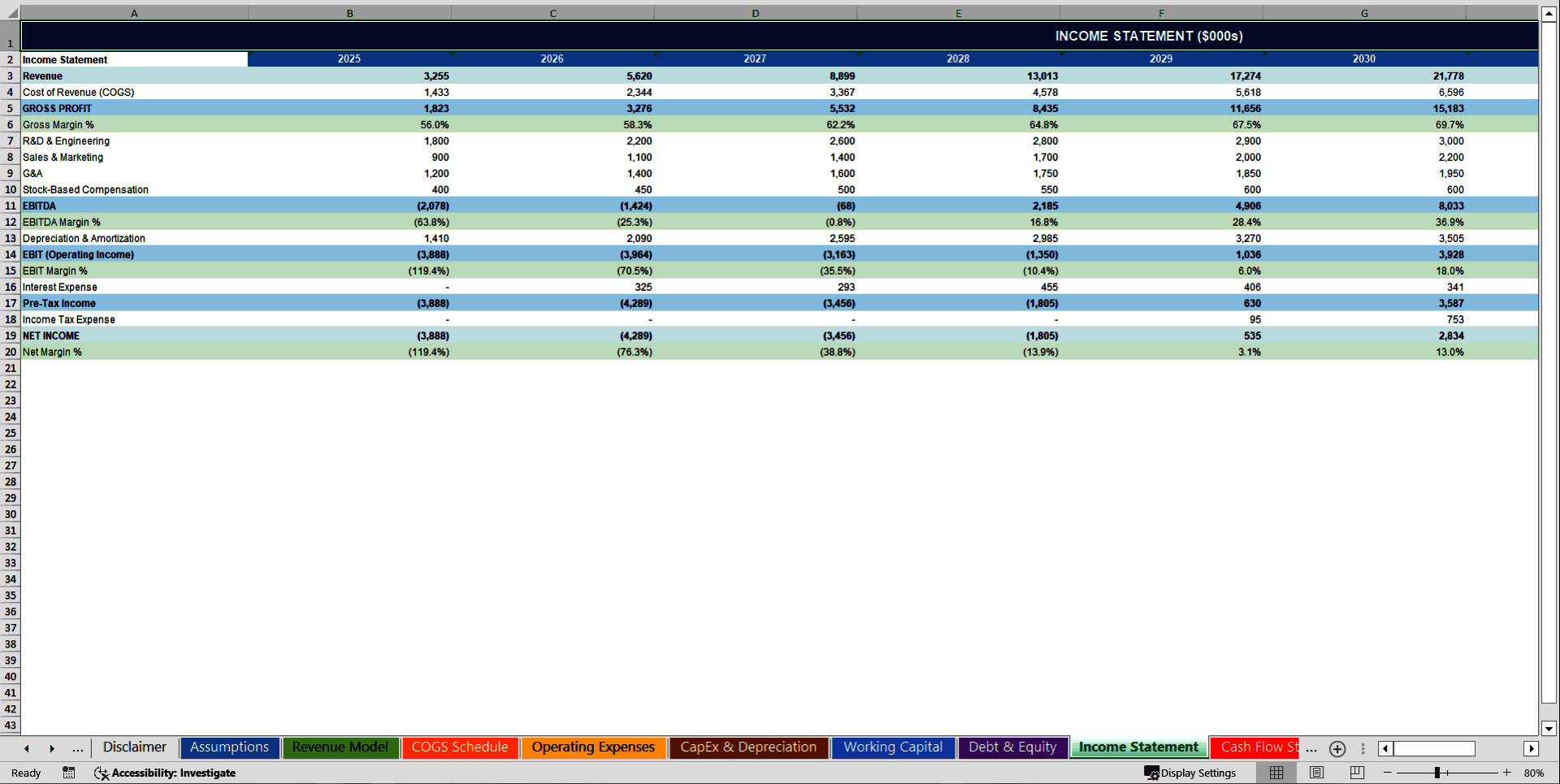Switch to Normal view icon
Image resolution: width=1560 pixels, height=784 pixels.
tap(1276, 773)
